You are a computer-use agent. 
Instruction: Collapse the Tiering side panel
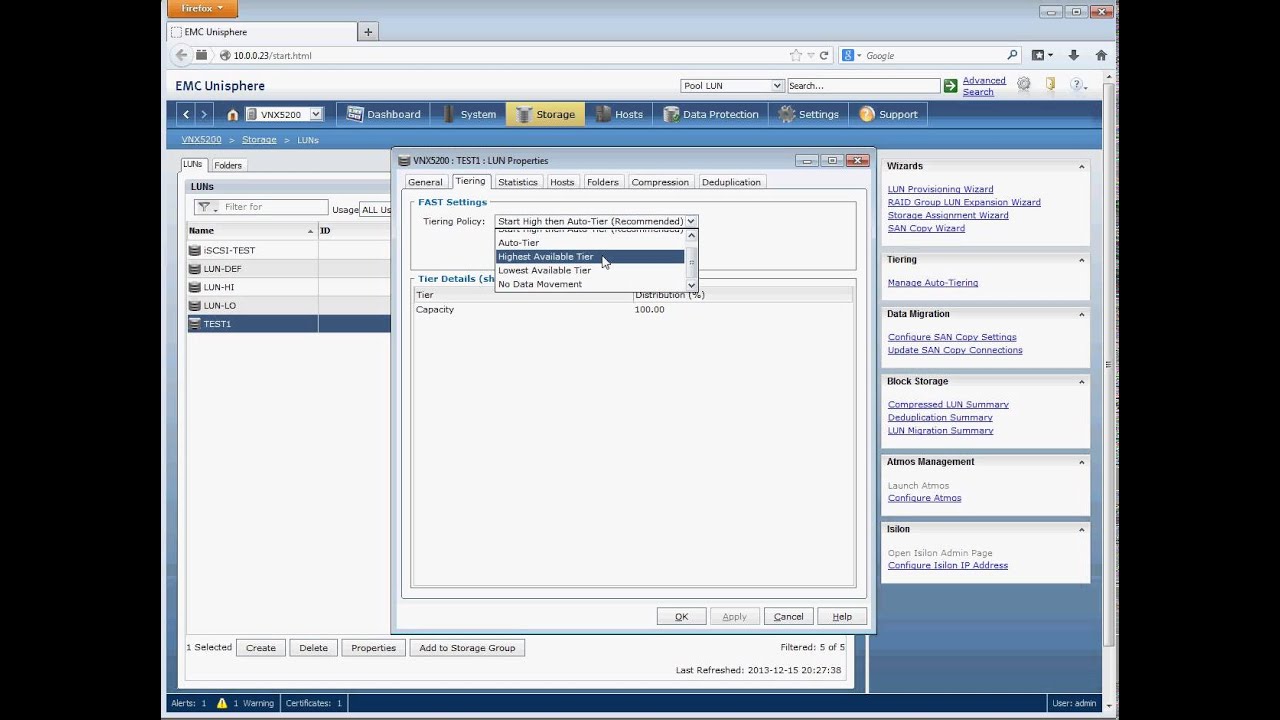1081,260
